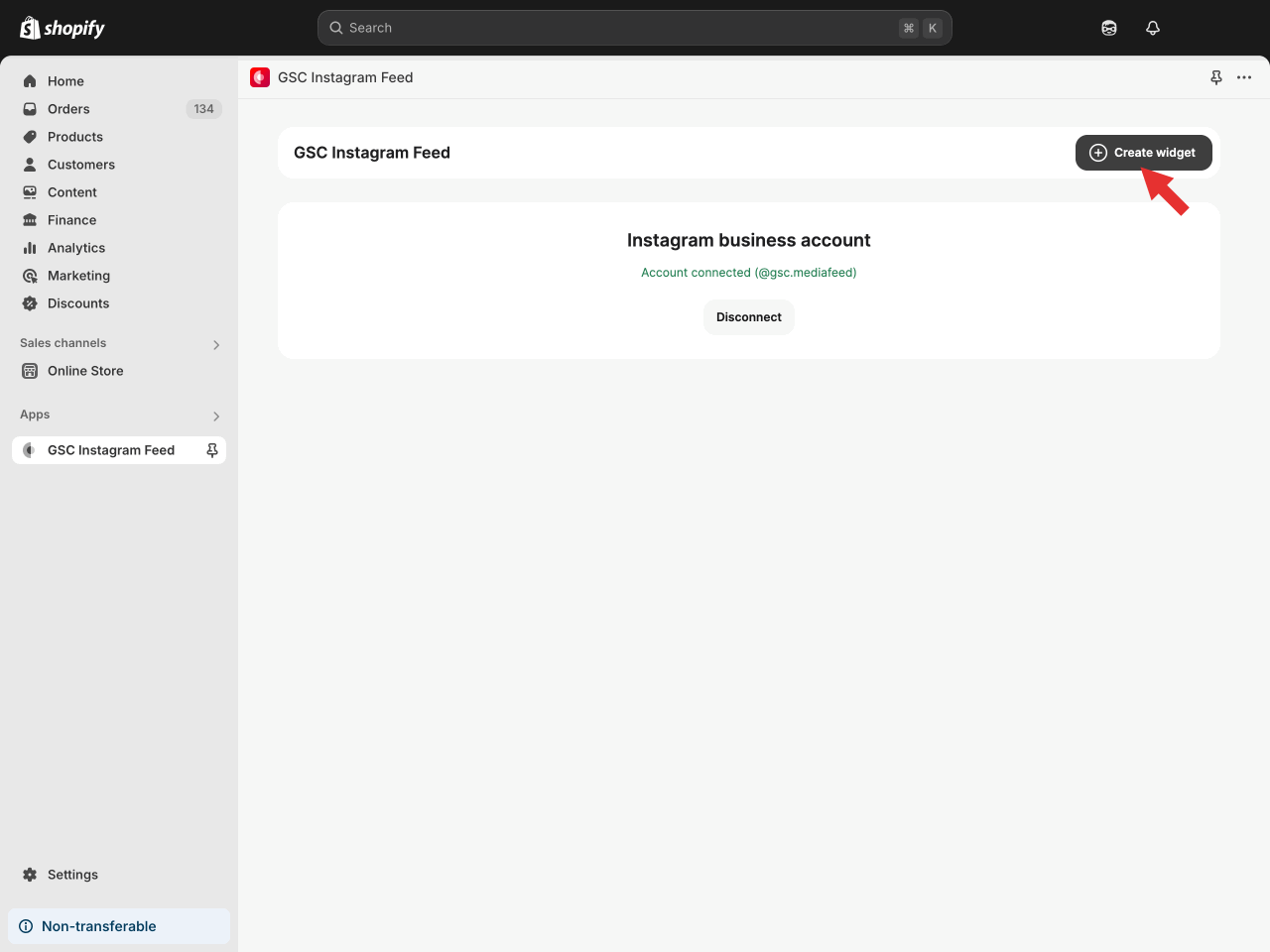This screenshot has height=952, width=1270.
Task: Disconnect the Instagram business account
Action: [x=748, y=317]
